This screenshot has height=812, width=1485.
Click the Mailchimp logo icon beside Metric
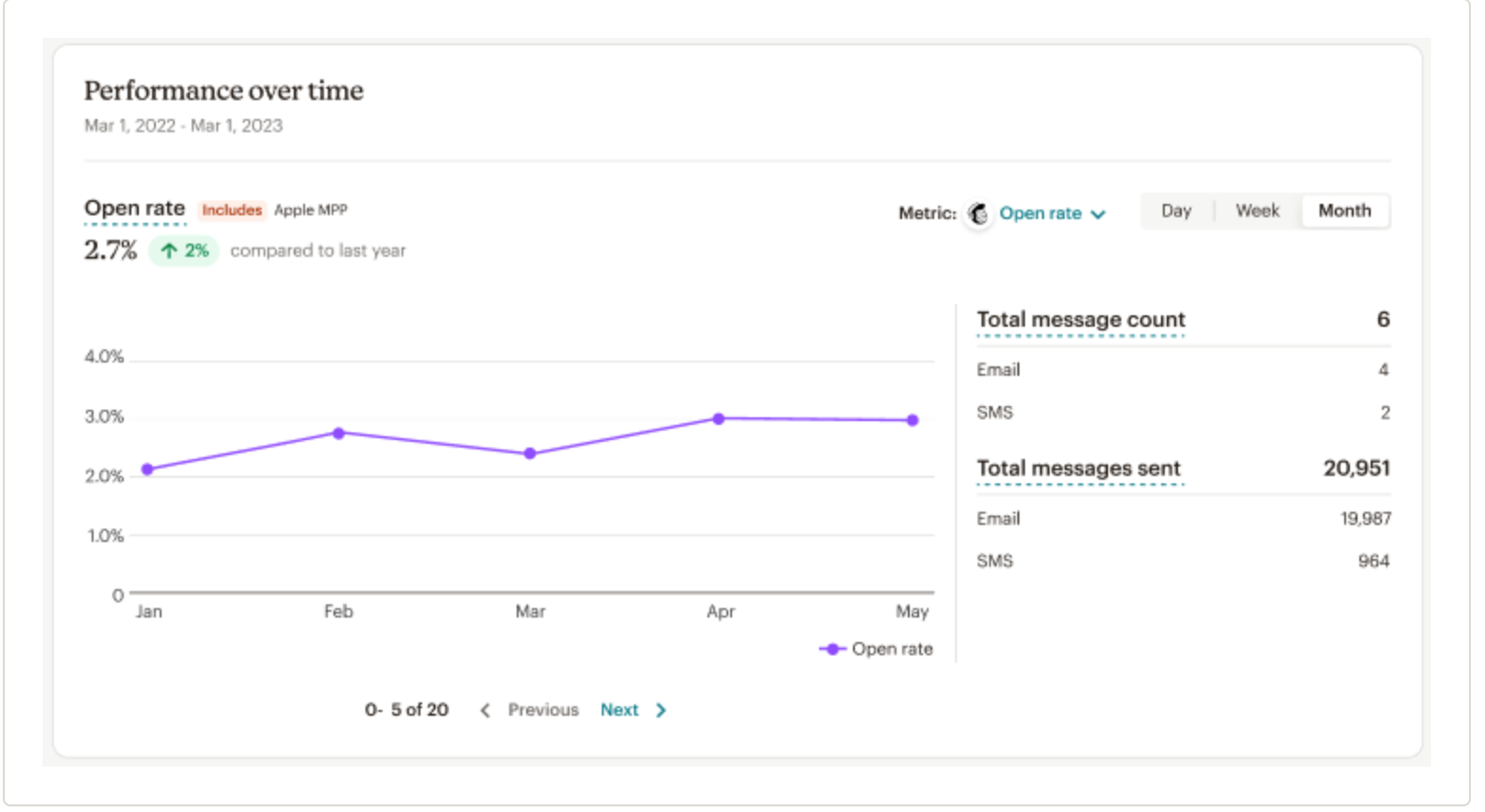tap(978, 214)
